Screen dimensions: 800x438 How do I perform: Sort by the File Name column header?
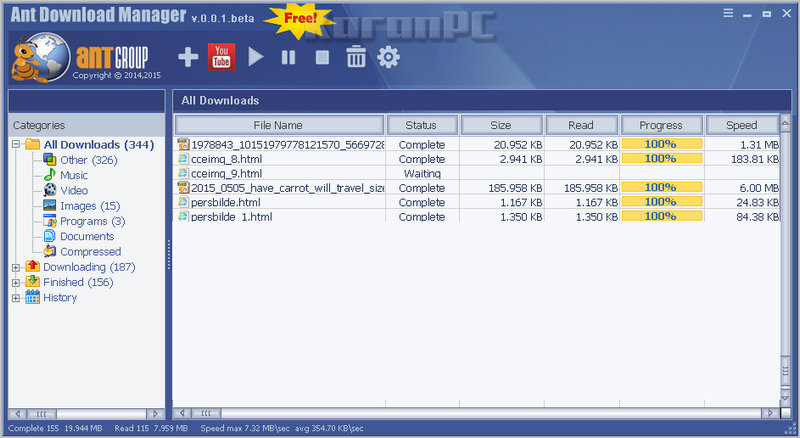pos(279,125)
